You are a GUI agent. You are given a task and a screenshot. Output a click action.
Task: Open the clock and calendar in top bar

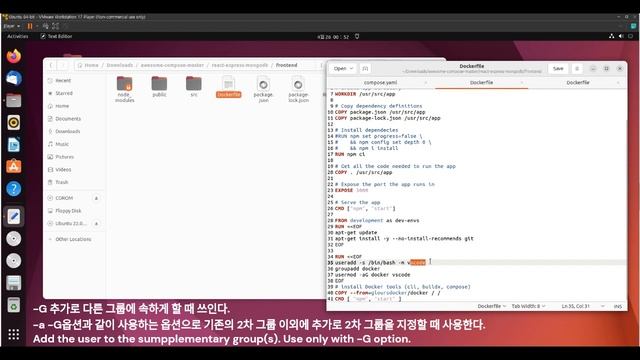pyautogui.click(x=333, y=37)
